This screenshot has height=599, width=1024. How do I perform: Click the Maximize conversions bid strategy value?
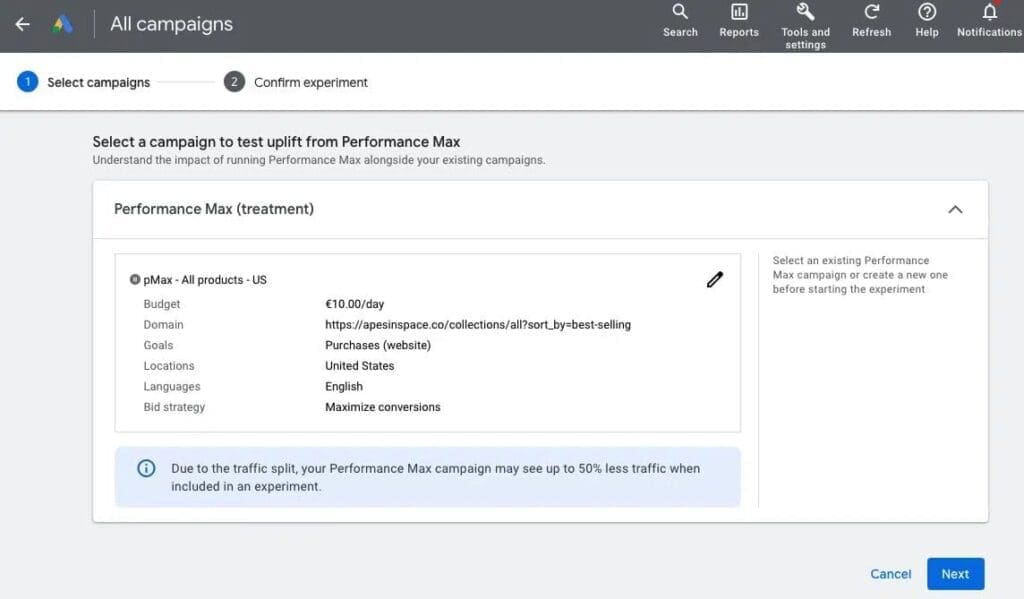point(383,407)
